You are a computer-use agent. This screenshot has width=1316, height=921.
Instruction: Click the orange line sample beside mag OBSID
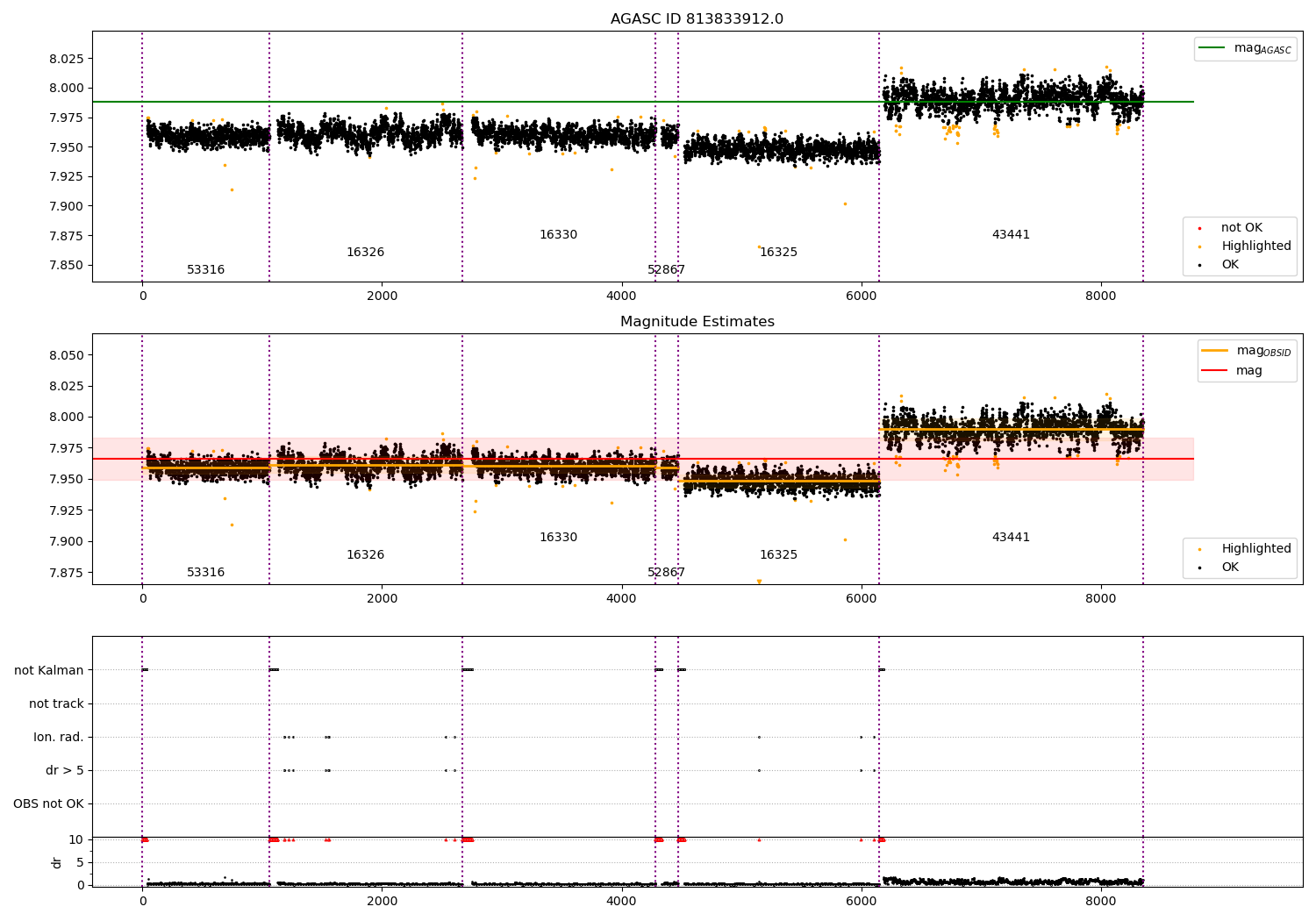coord(1214,351)
